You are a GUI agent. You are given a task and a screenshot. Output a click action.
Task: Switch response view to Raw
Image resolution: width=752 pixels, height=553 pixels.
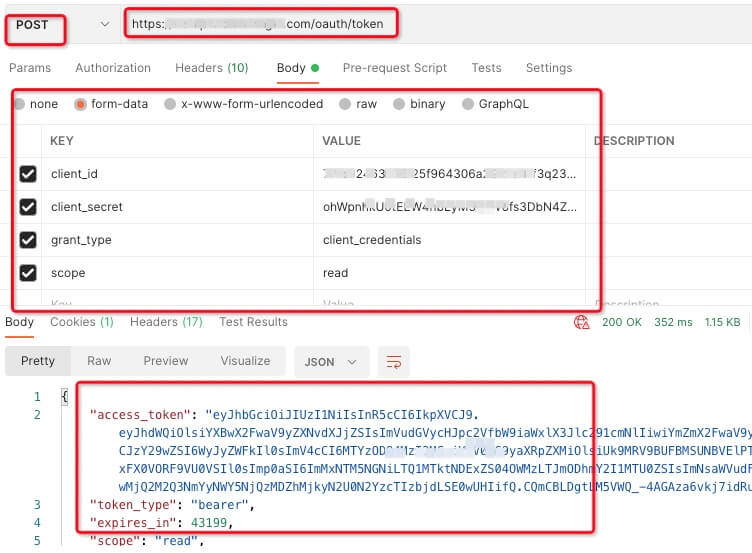point(99,361)
